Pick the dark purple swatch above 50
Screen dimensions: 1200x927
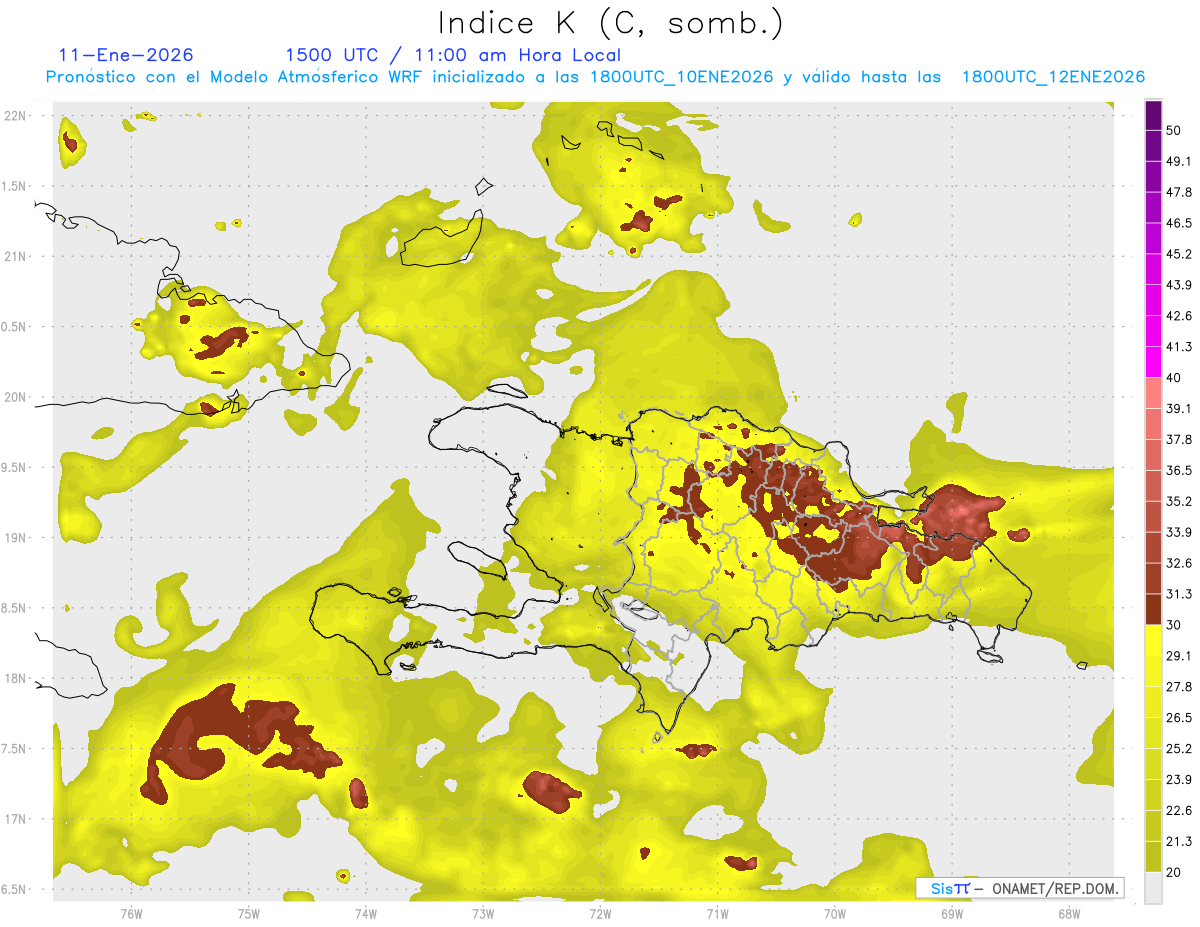pyautogui.click(x=1153, y=115)
